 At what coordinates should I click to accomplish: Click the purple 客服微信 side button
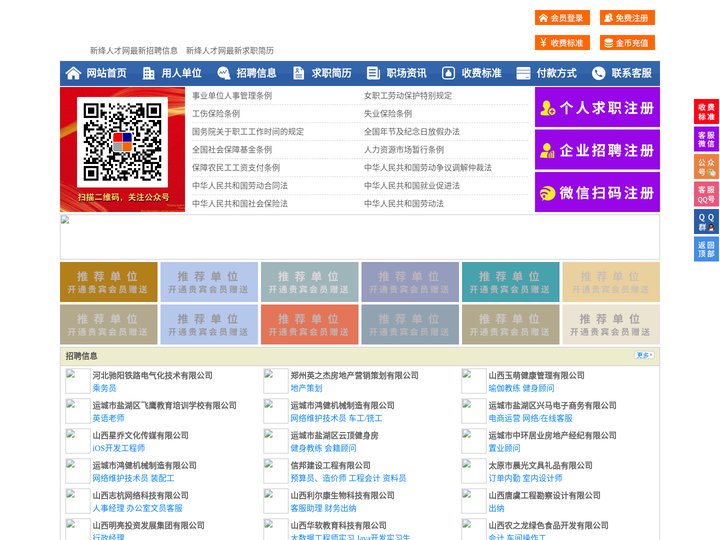(x=706, y=139)
